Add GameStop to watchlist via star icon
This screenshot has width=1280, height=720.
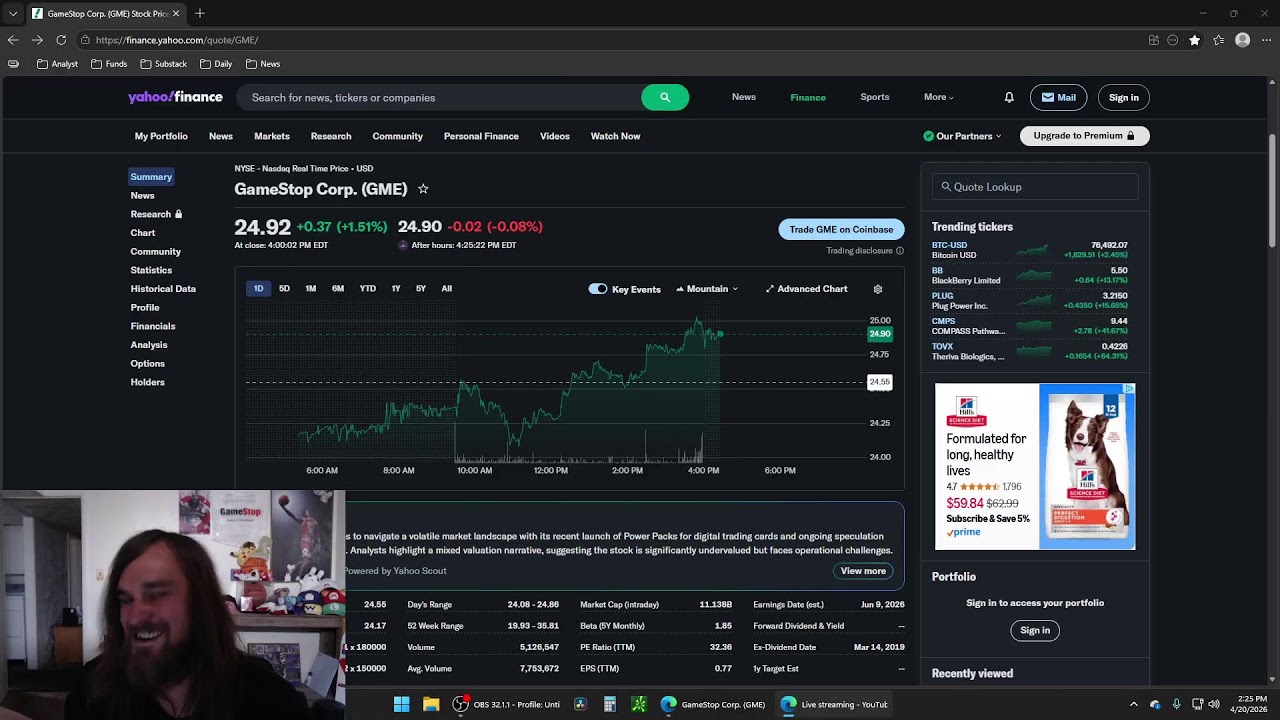click(x=423, y=189)
